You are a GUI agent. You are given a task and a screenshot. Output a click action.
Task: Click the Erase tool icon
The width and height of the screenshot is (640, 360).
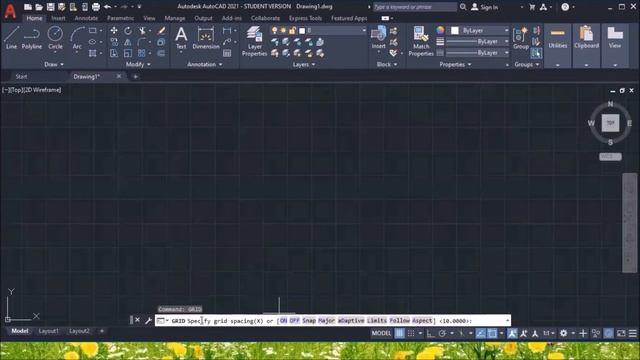point(161,31)
